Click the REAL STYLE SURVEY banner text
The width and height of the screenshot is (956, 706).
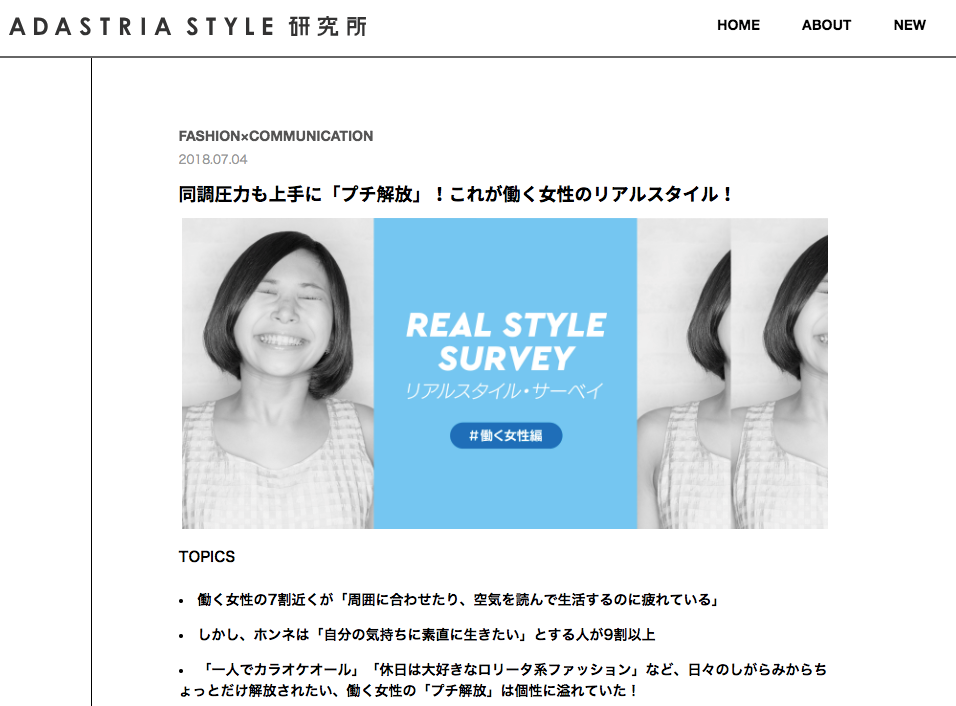click(505, 341)
